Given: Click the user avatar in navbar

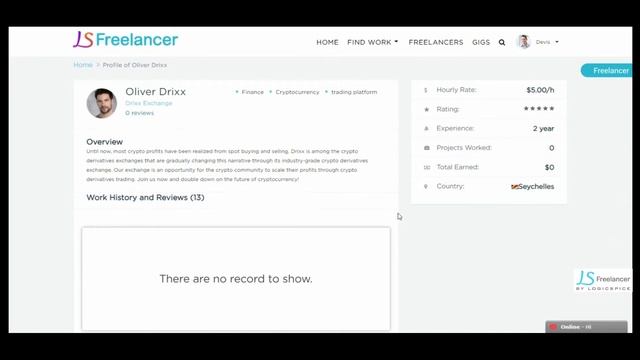Looking at the screenshot, I should [524, 42].
